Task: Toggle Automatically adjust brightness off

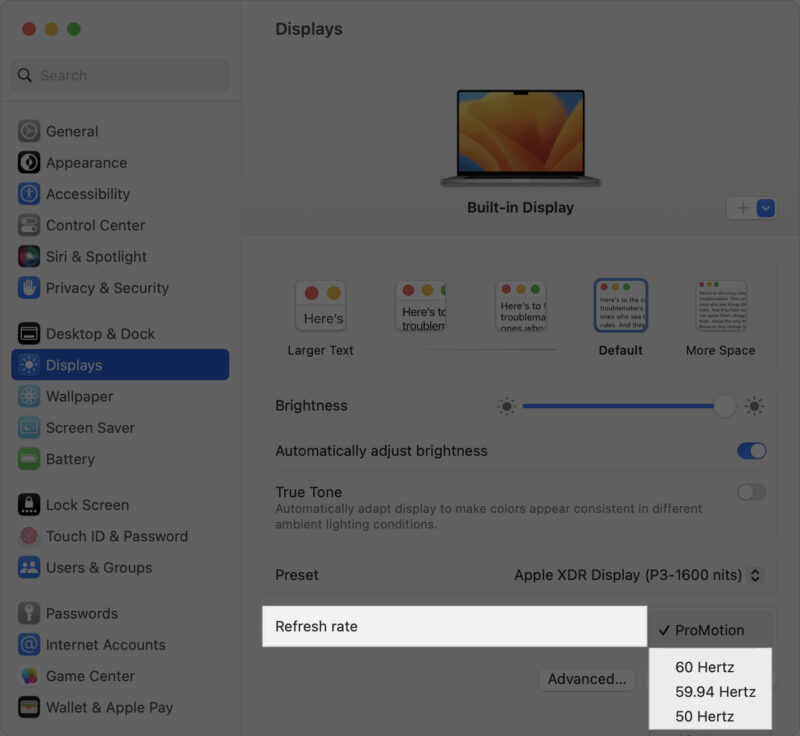Action: coord(750,451)
